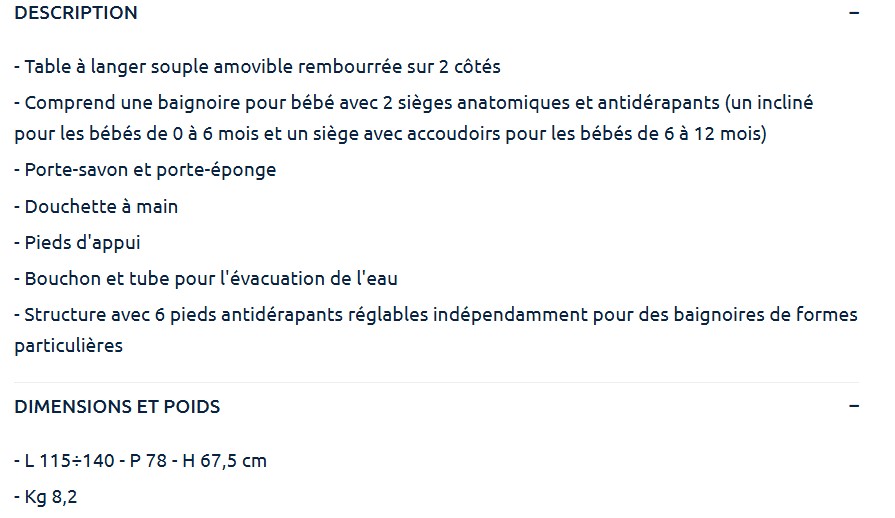Click the 'Kg 8,2' weight line

click(x=50, y=496)
